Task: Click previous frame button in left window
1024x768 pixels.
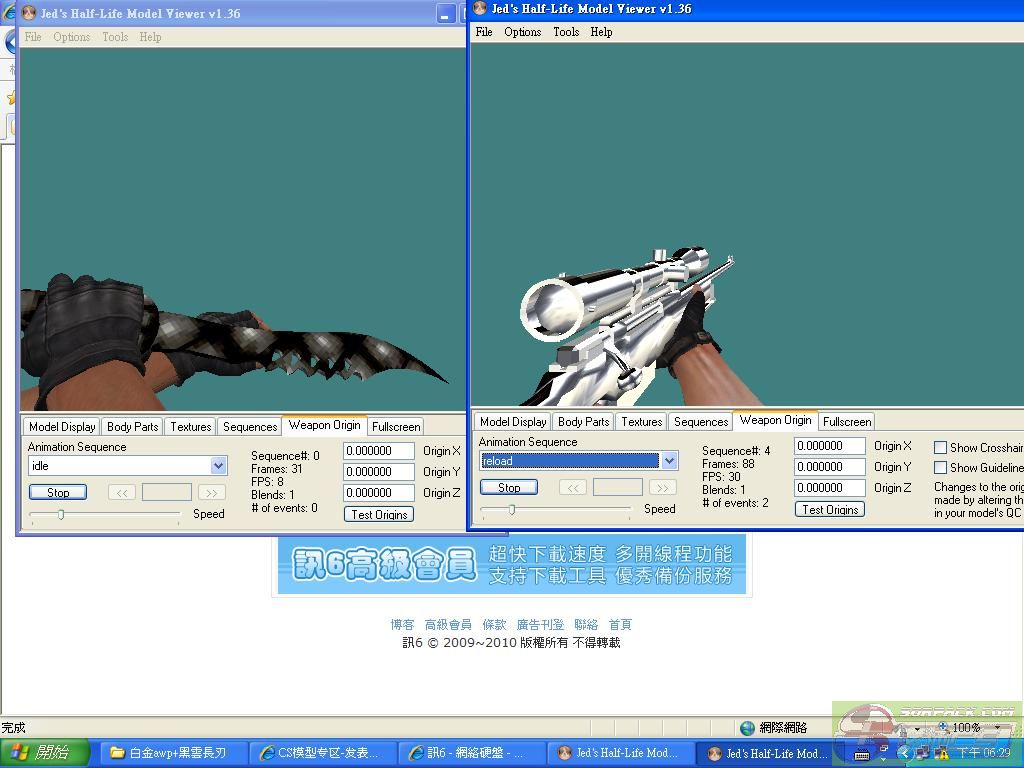Action: (122, 492)
